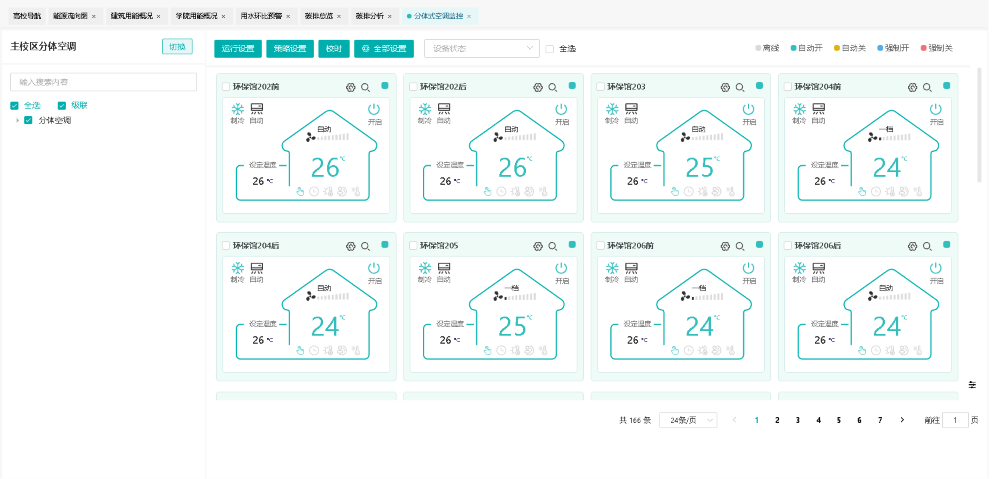1000x479 pixels.
Task: Open settings icon on 环保馆204前 card
Action: 913,87
